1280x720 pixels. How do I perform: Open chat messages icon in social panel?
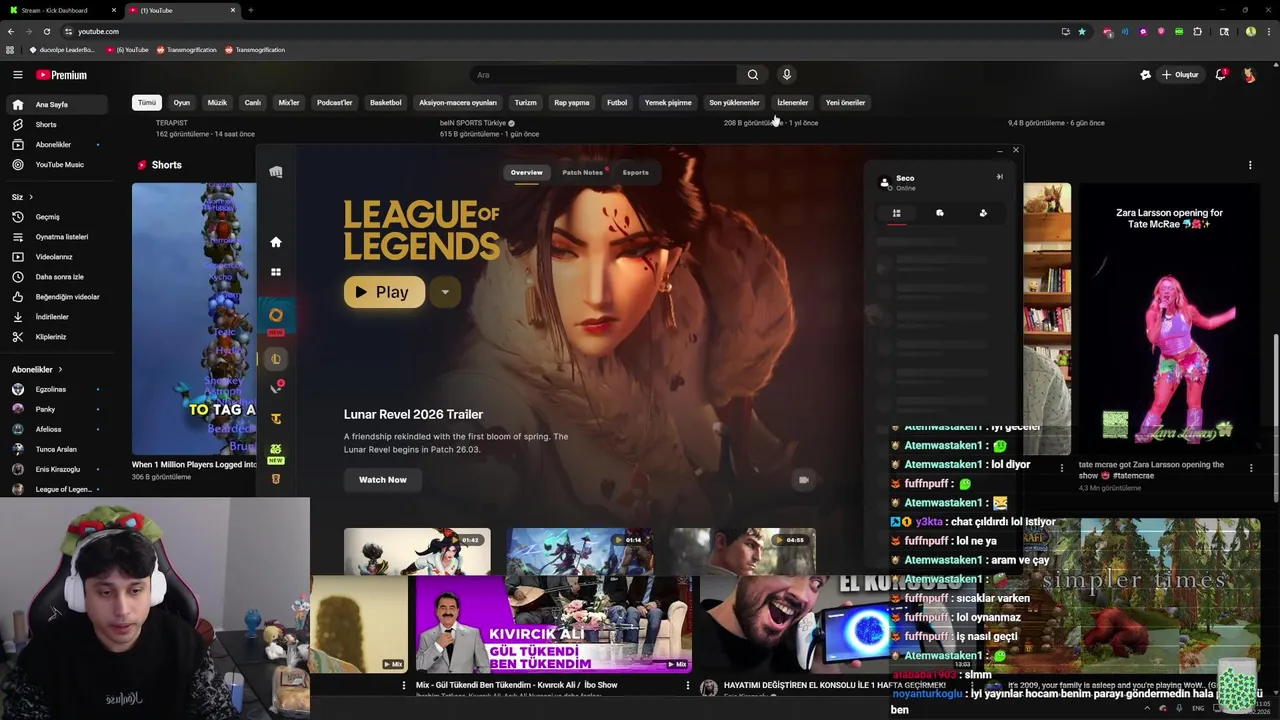(940, 213)
